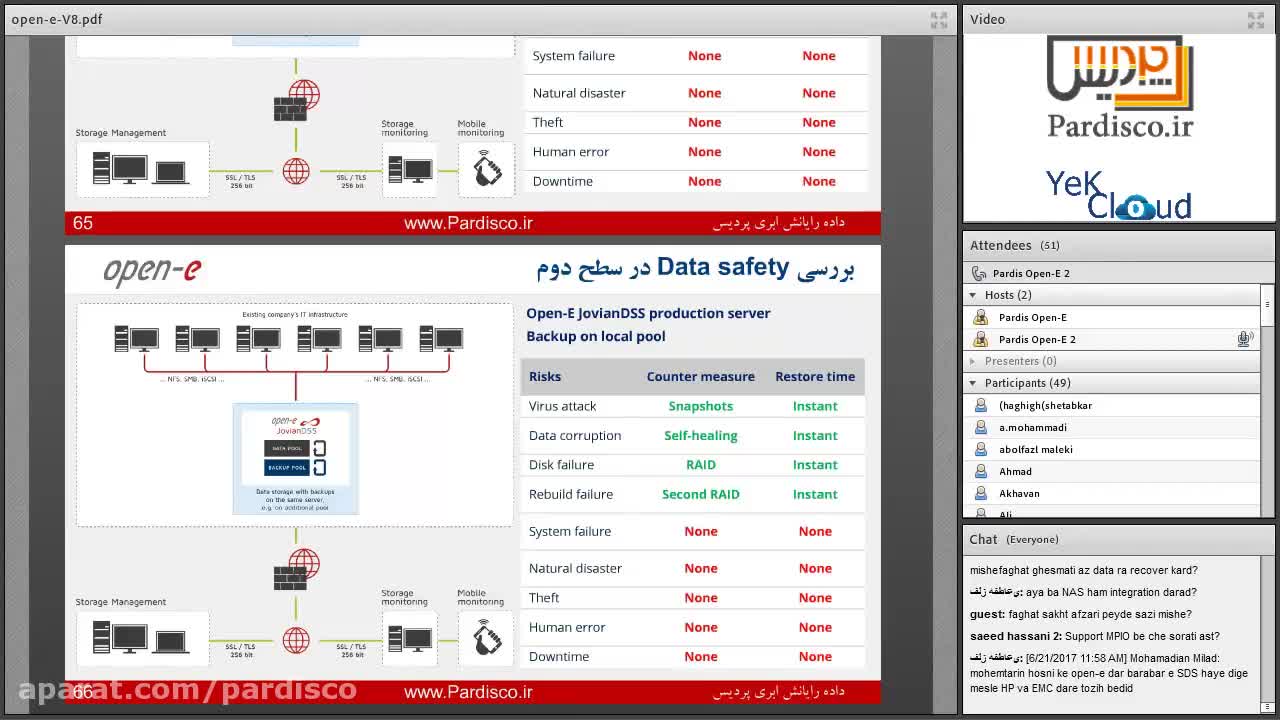Collapse the Hosts (2) group
This screenshot has height=720, width=1280.
pyautogui.click(x=973, y=295)
